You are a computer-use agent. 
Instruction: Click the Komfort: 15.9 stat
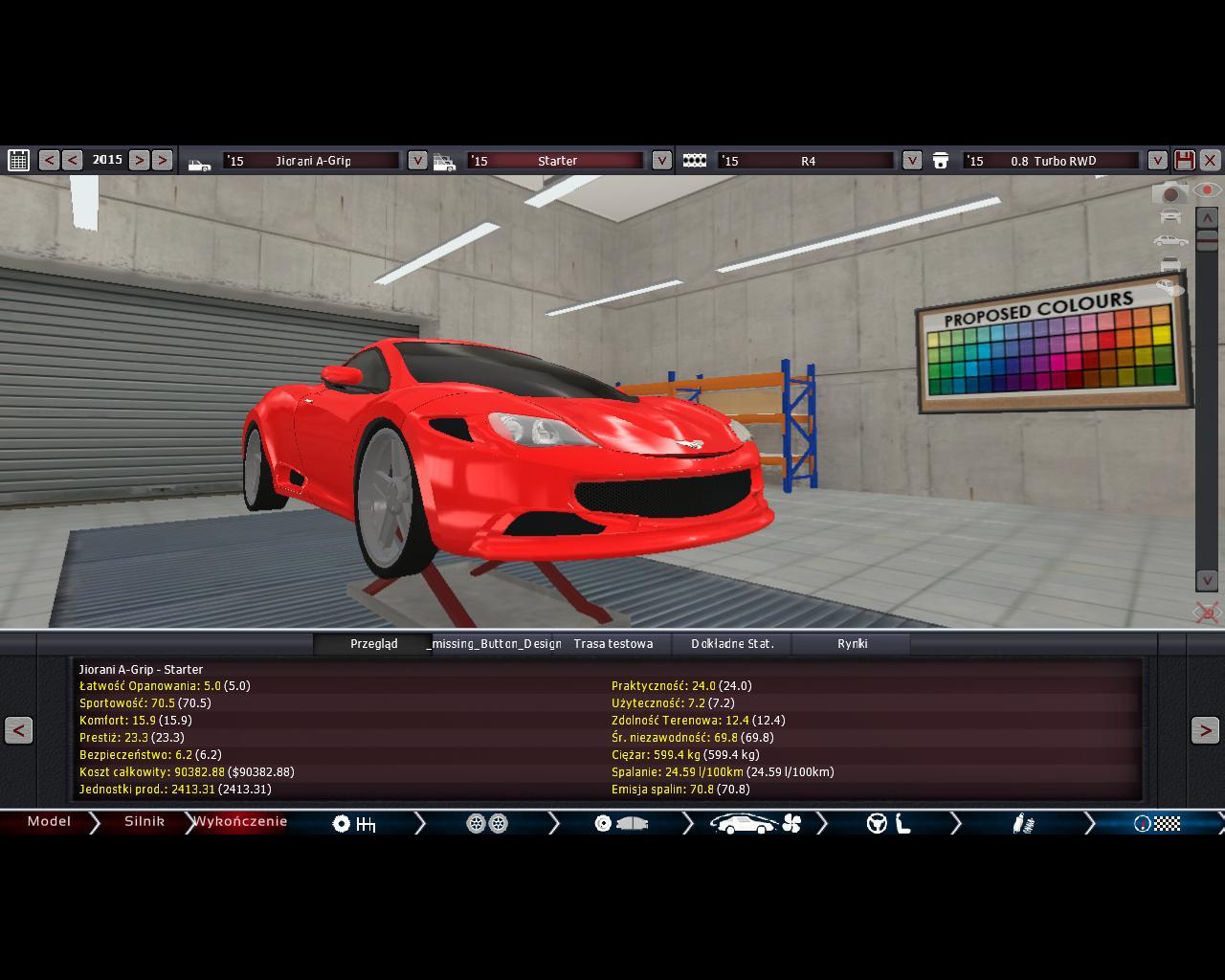[136, 721]
